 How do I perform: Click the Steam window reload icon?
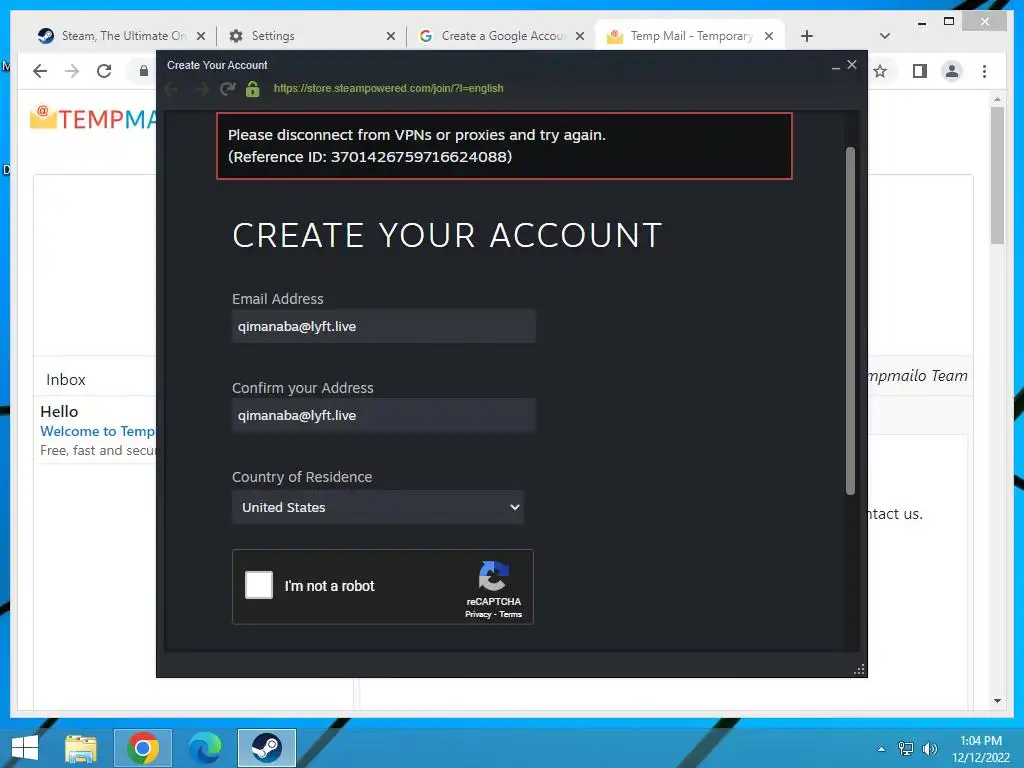click(x=227, y=89)
